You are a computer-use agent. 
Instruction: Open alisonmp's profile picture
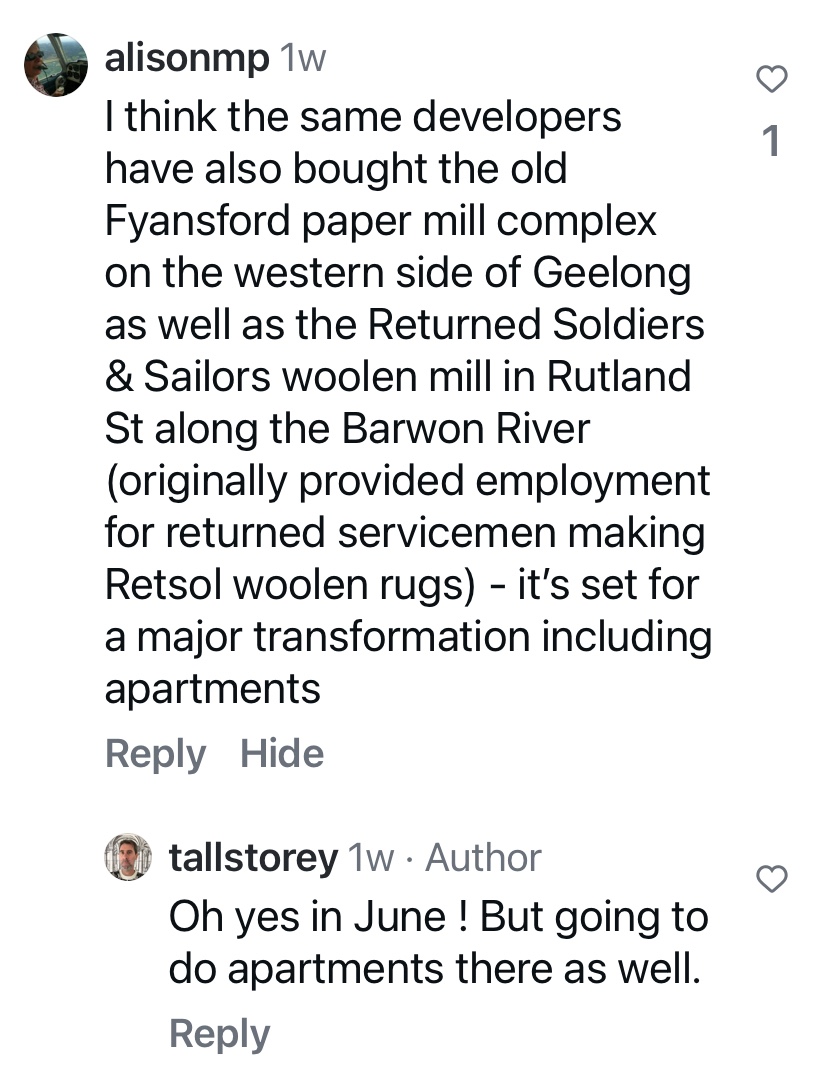56,65
